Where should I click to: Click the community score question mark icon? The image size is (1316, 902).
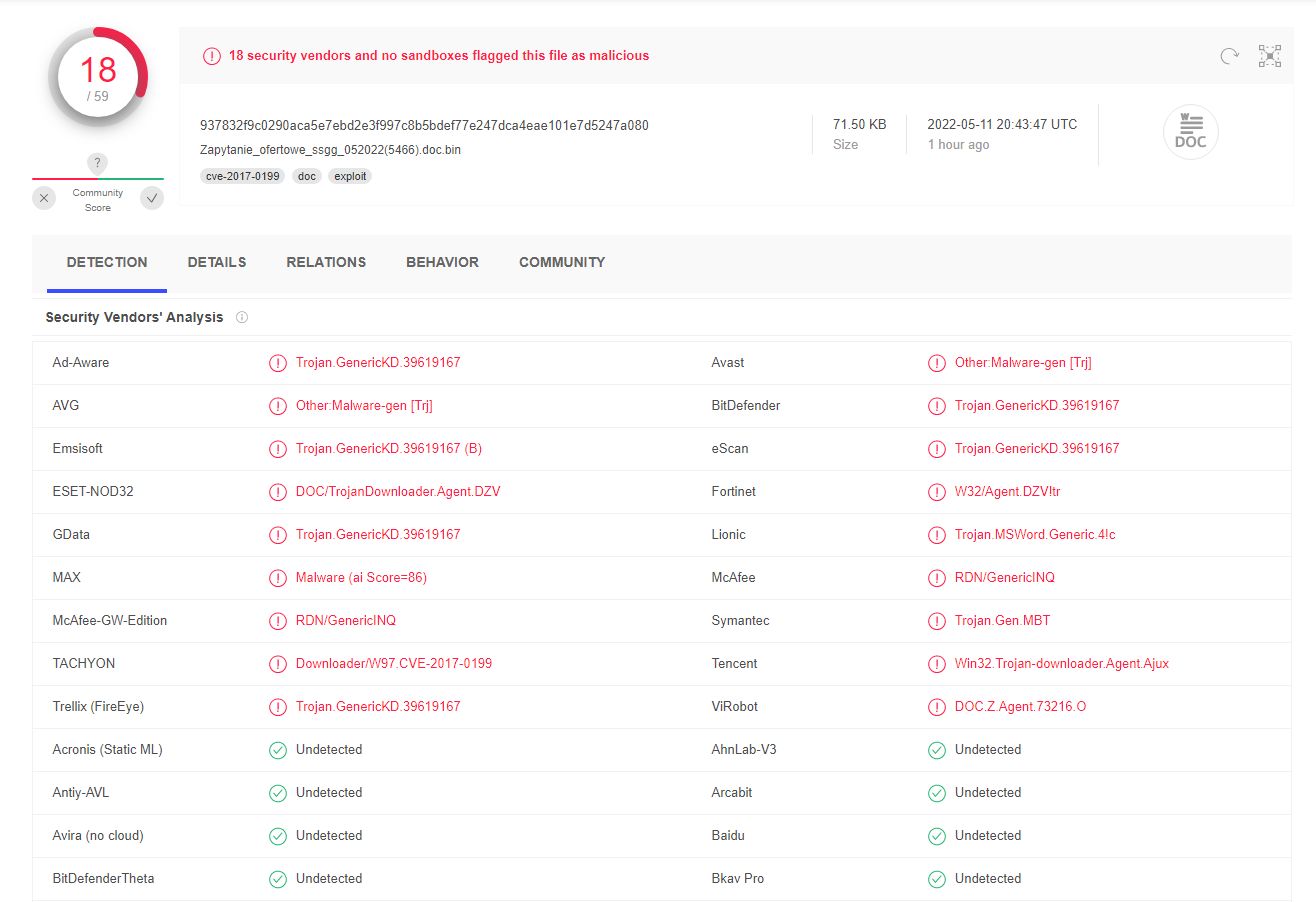[x=97, y=163]
